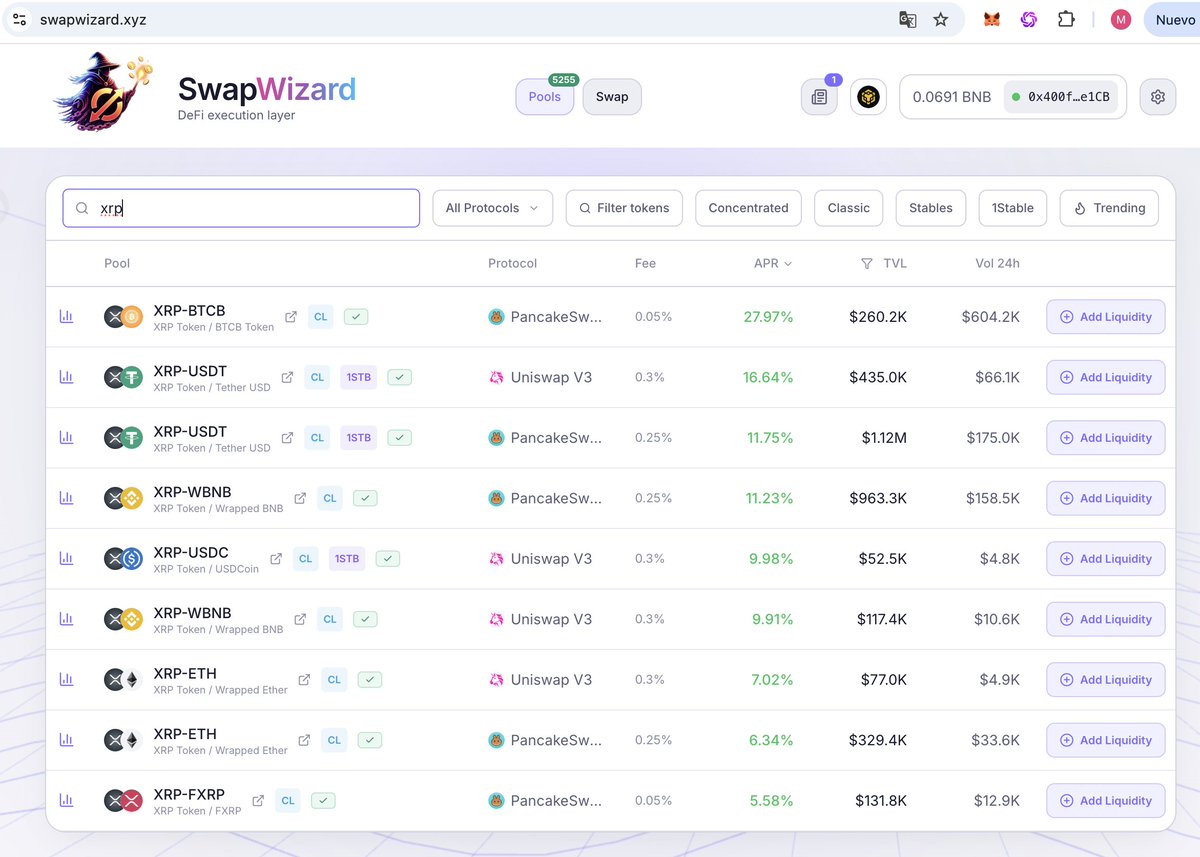Click verified check badge on XRP-FXRP row
This screenshot has height=857, width=1200.
point(323,801)
